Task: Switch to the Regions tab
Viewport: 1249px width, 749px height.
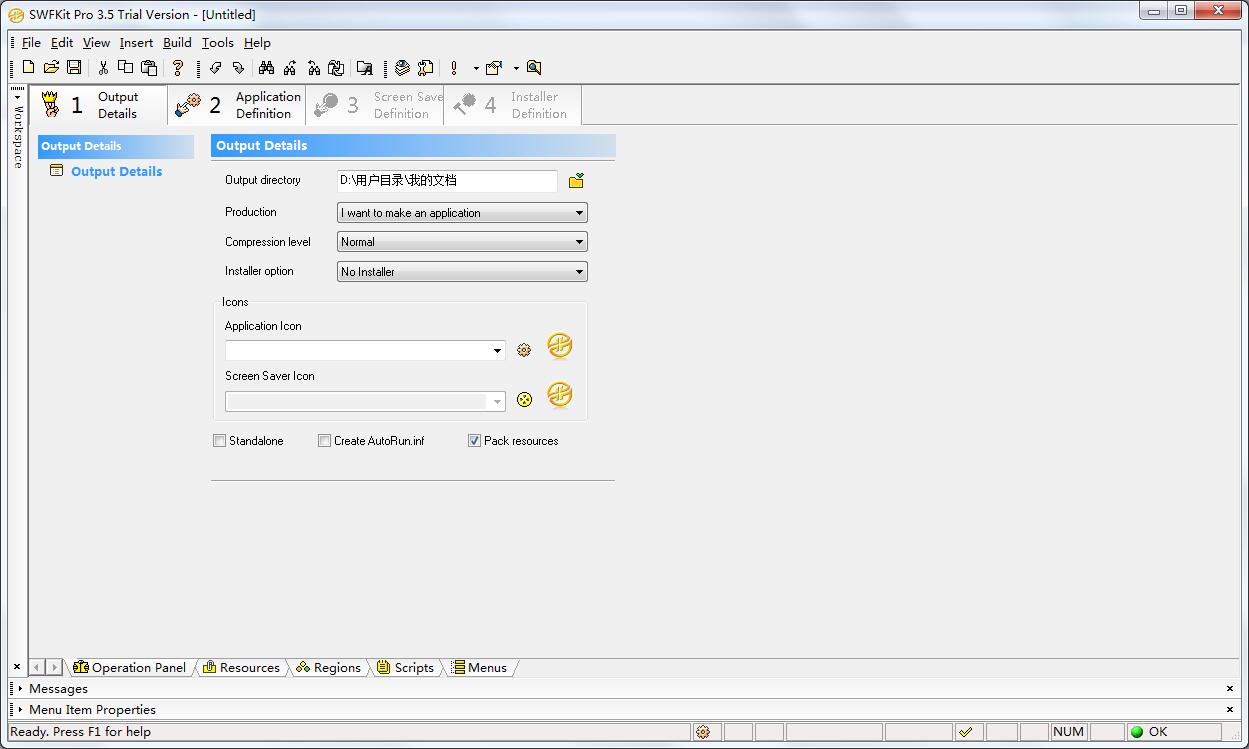Action: point(328,668)
